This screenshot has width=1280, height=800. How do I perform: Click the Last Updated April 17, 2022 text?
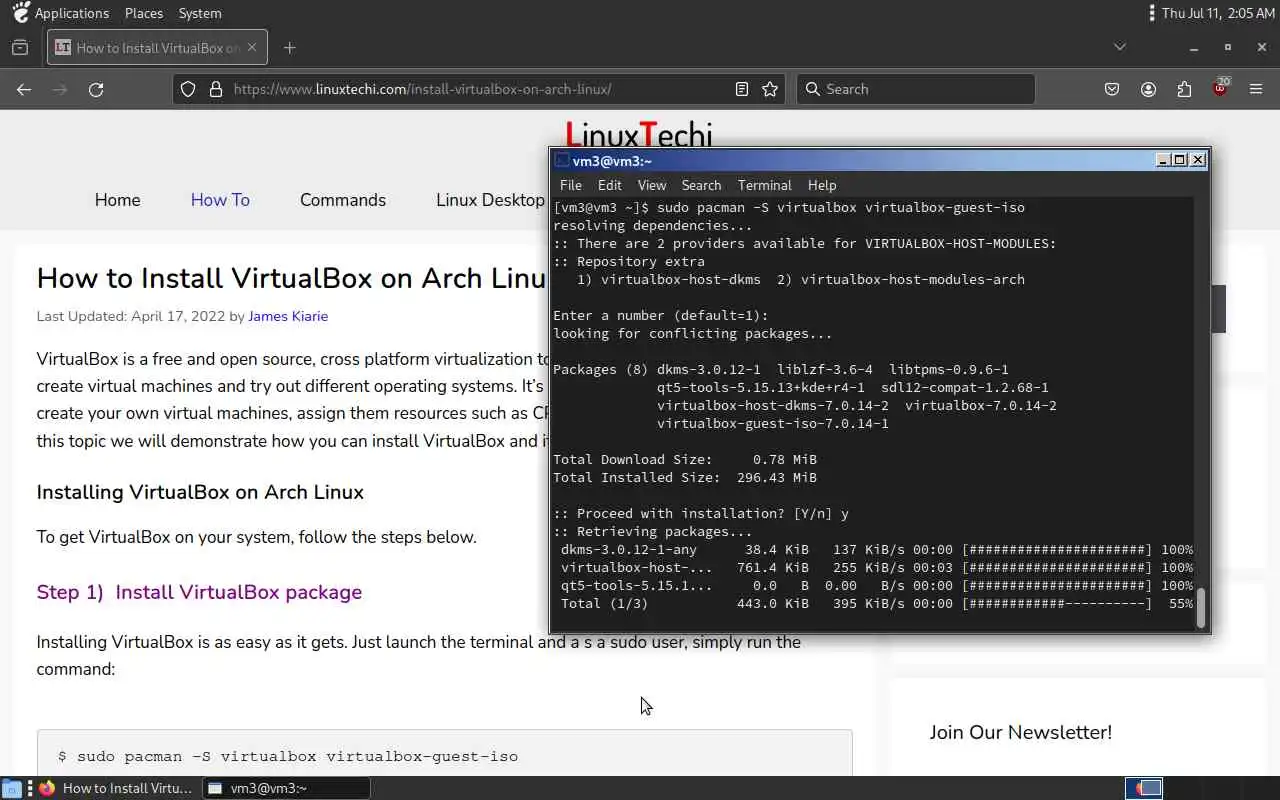click(x=131, y=316)
